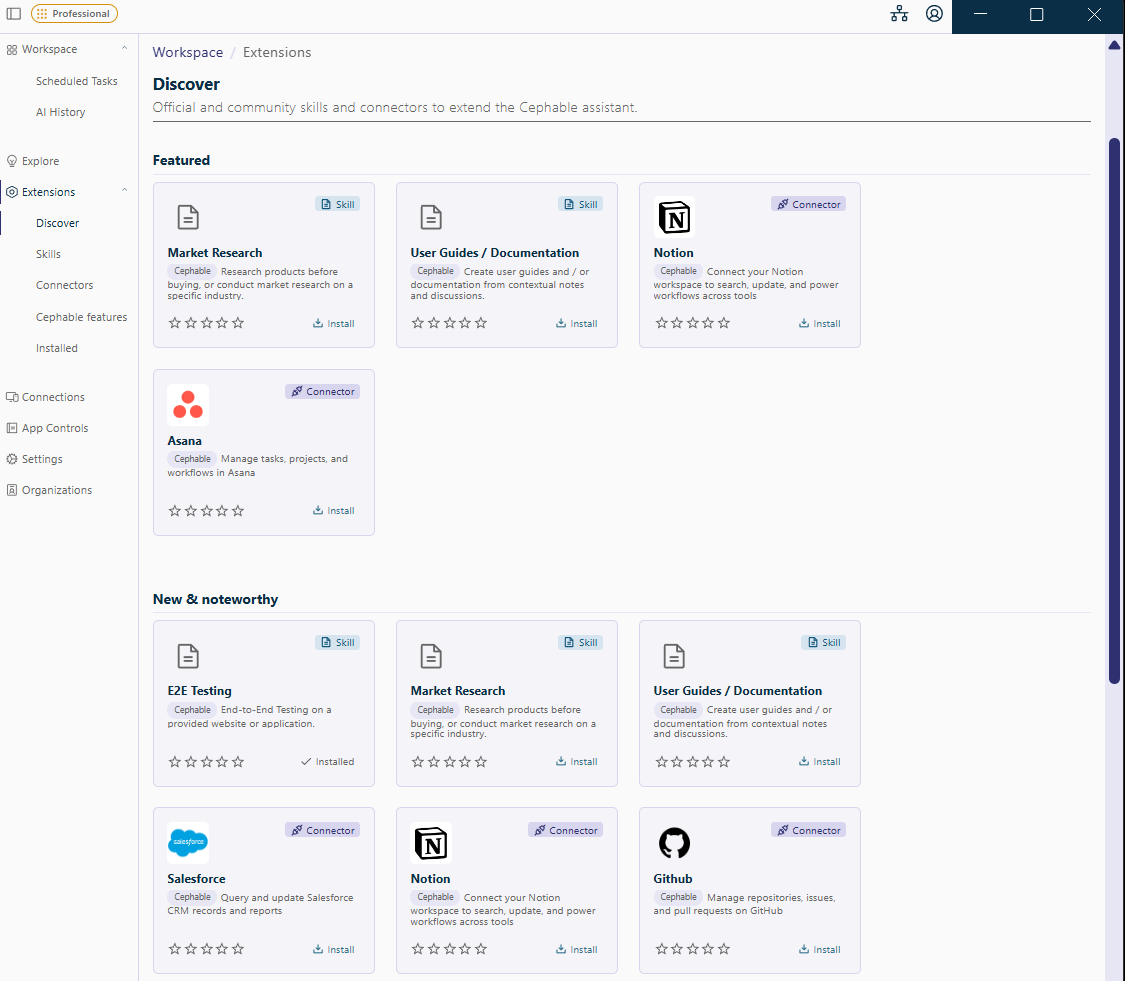
Task: Collapse the Workspace section chevron
Action: coord(124,49)
